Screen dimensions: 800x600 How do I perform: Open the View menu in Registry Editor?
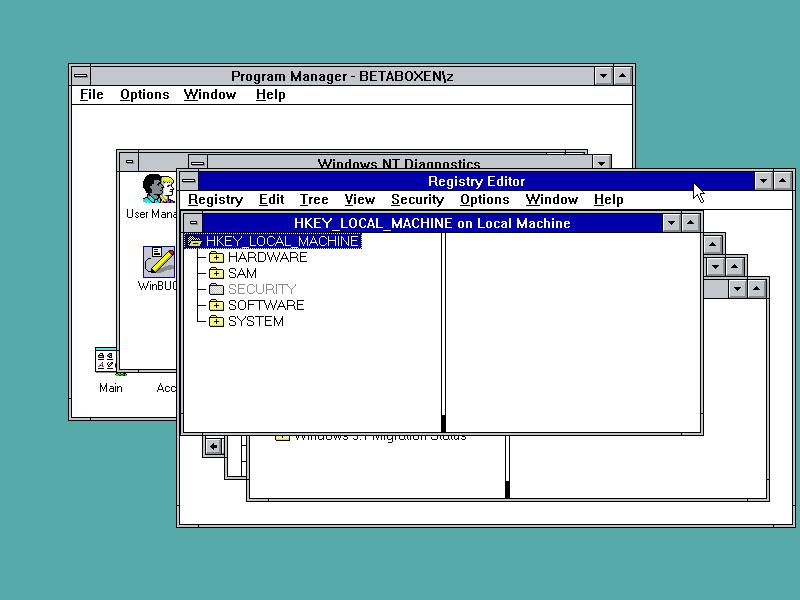(x=360, y=199)
